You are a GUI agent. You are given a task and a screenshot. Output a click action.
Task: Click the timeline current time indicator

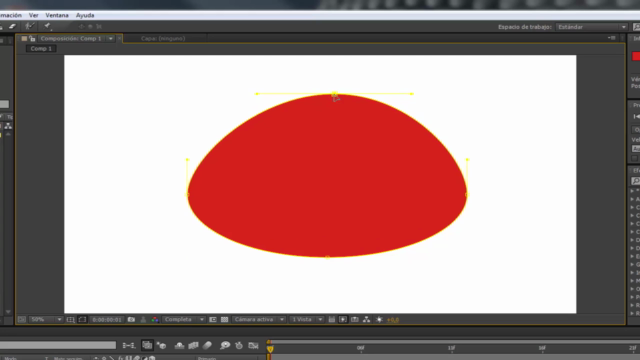270,349
